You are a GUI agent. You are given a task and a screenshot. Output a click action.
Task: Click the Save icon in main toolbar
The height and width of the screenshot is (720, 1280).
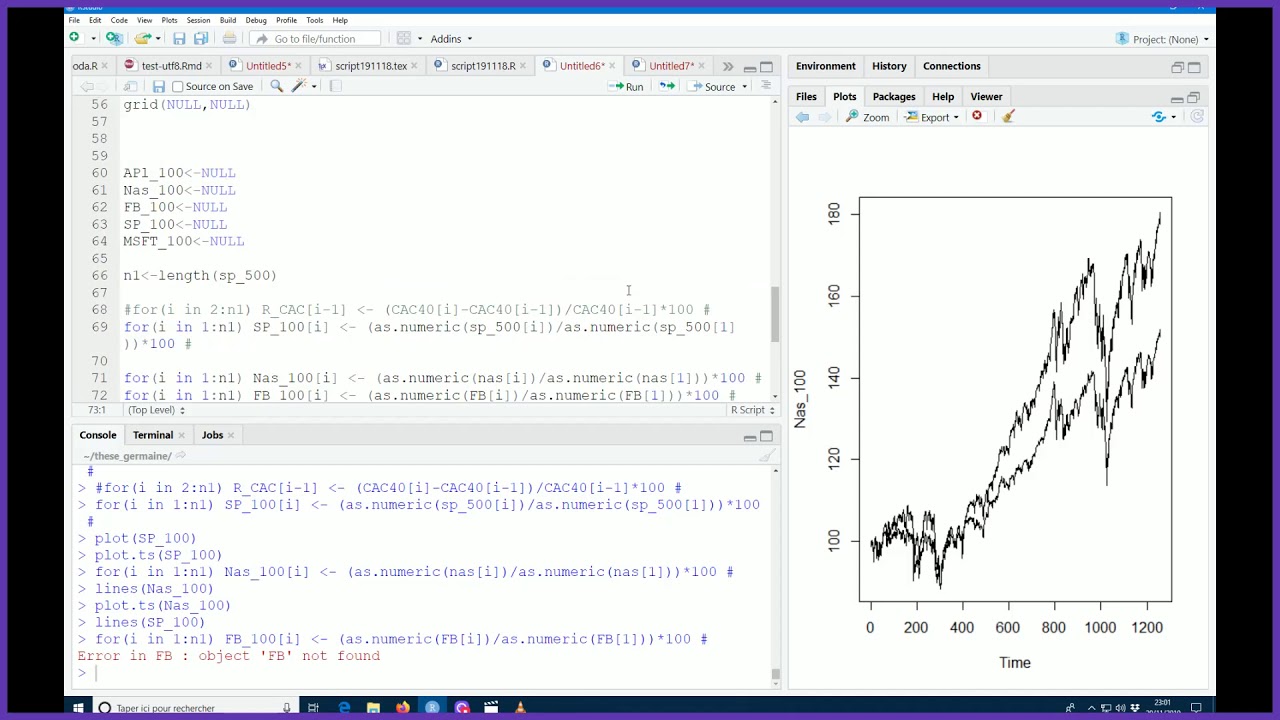tap(179, 38)
